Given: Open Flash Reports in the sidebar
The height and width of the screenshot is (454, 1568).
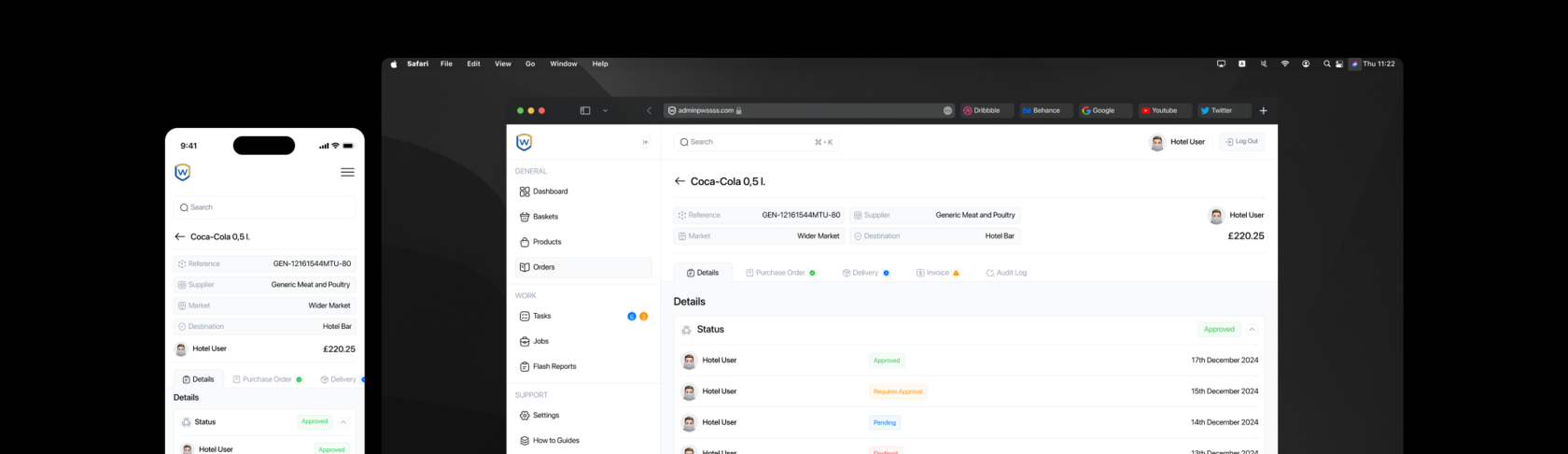Looking at the screenshot, I should pyautogui.click(x=583, y=366).
